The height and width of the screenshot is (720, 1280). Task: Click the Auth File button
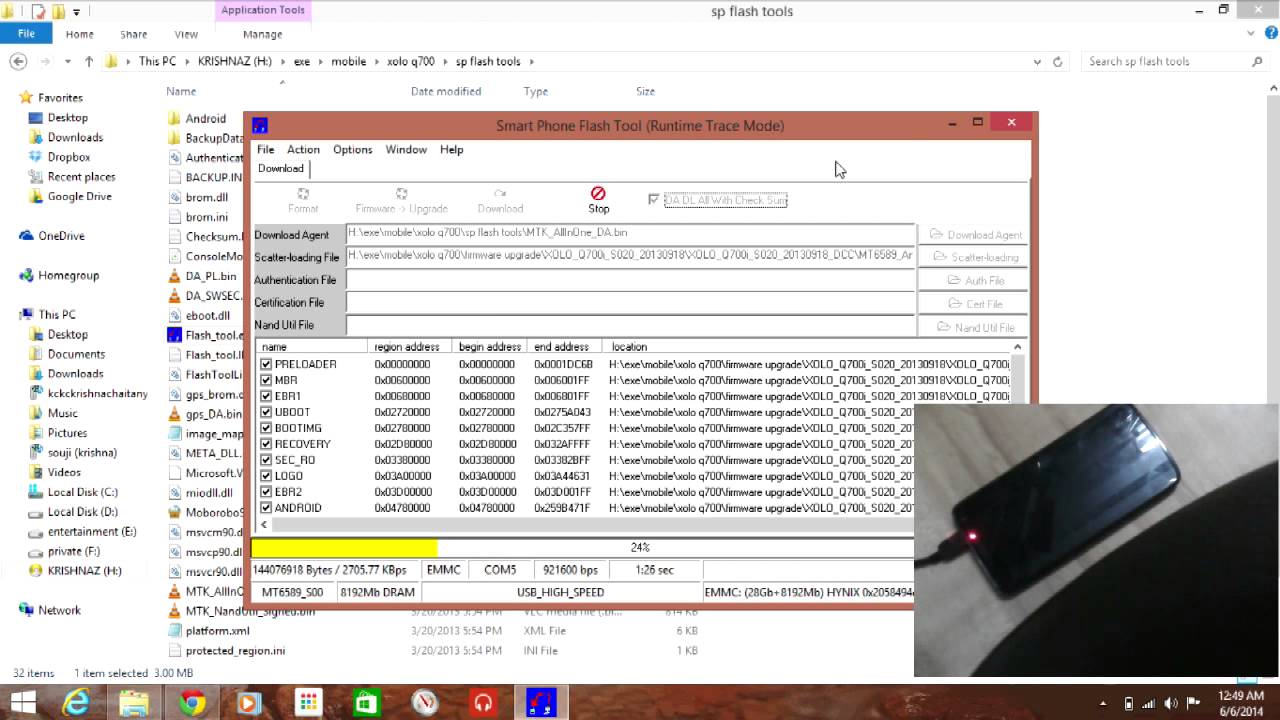[975, 280]
